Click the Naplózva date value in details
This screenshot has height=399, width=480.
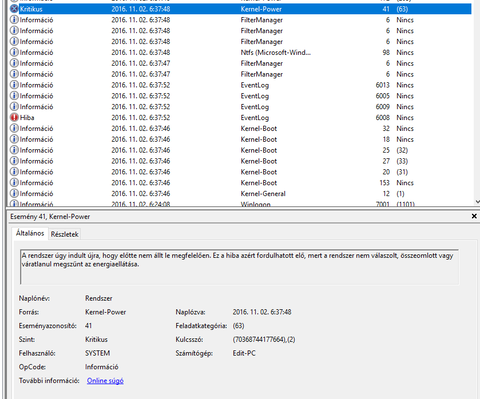(262, 312)
